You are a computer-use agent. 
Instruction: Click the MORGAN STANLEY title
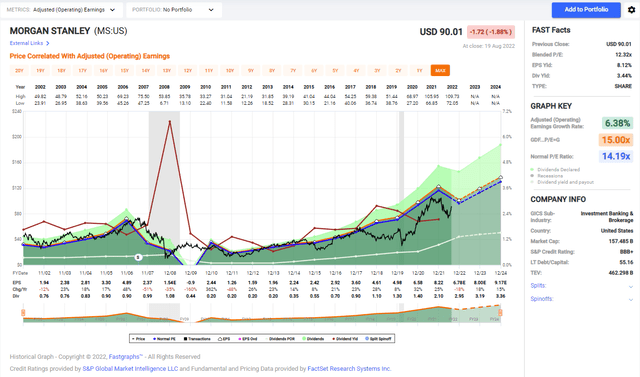[50, 31]
